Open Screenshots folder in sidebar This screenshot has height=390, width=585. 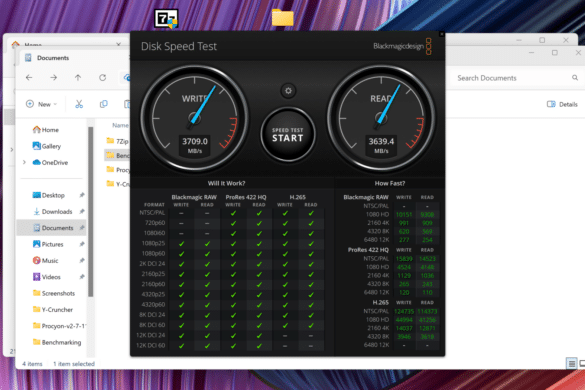click(54, 293)
